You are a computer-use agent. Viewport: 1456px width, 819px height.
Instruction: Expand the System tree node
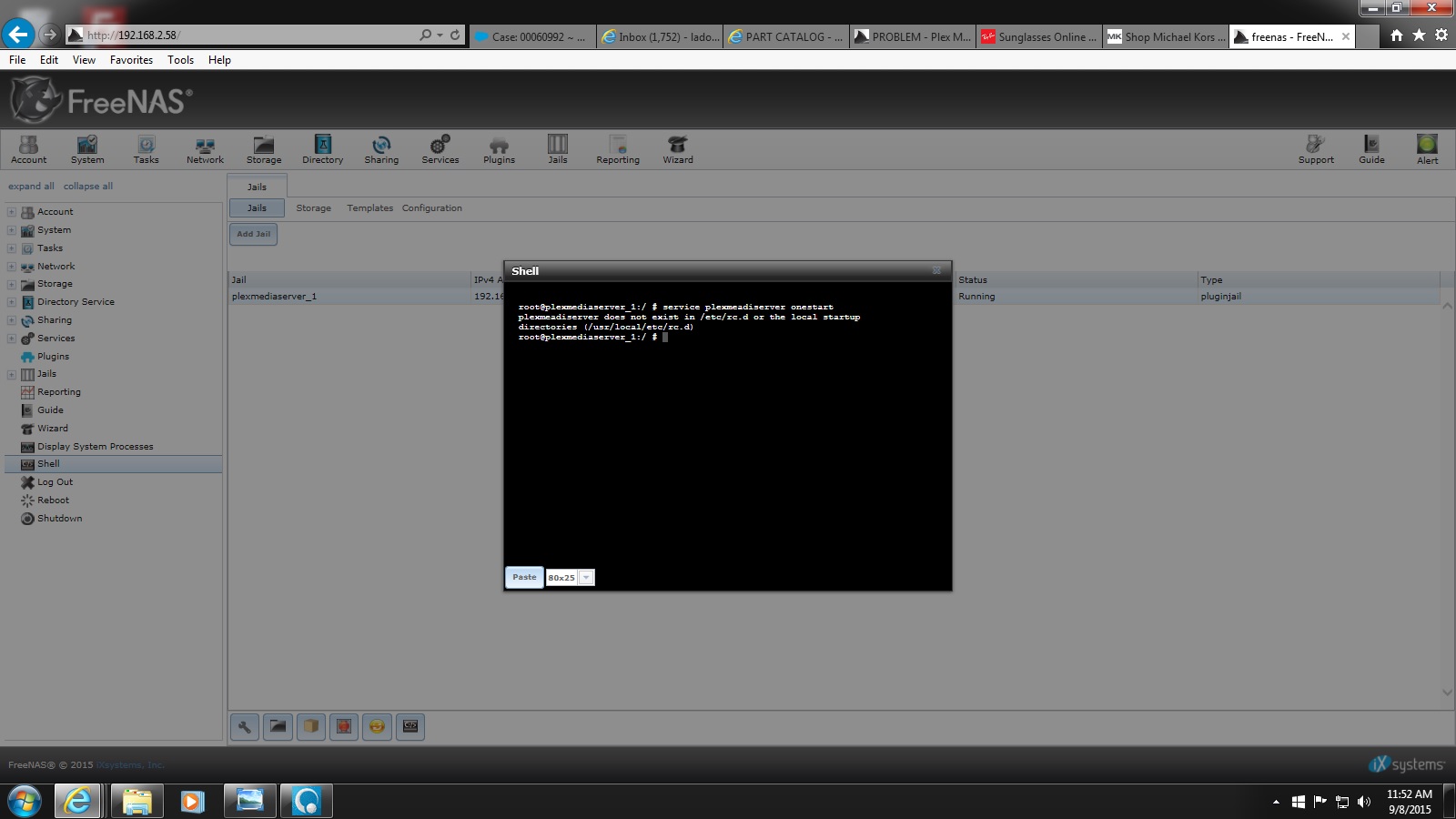(11, 230)
